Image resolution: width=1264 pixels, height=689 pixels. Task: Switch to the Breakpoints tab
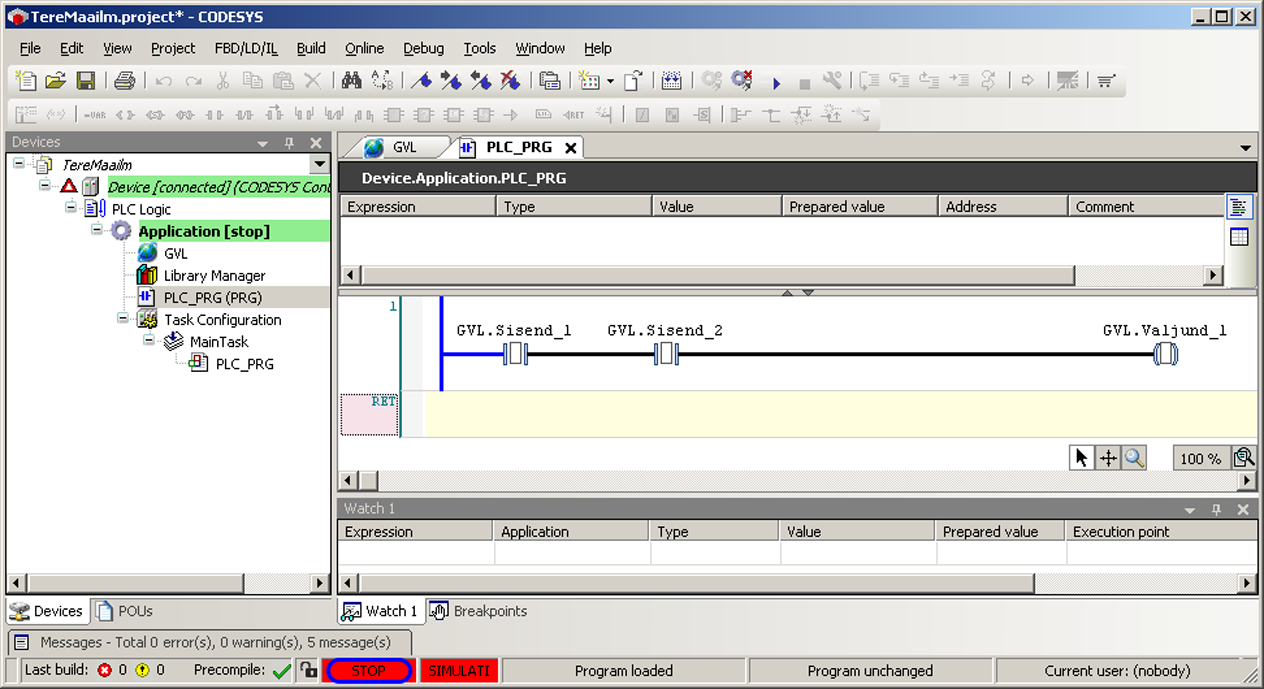(x=479, y=611)
